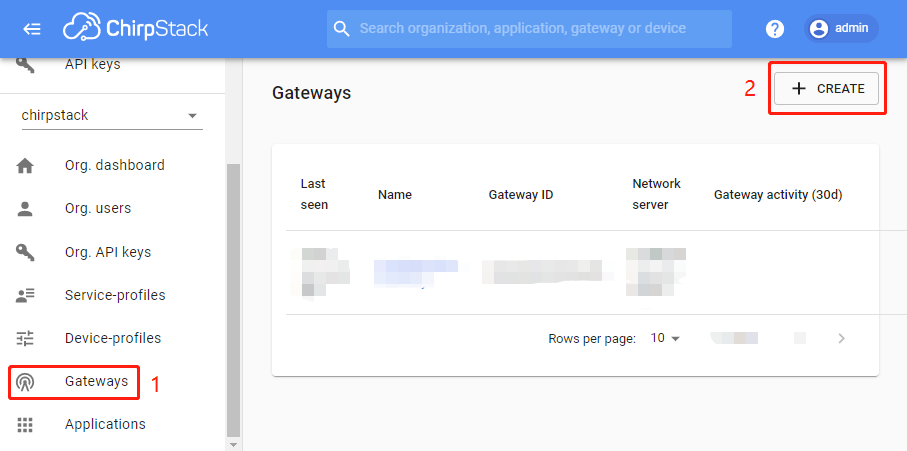The width and height of the screenshot is (907, 451).
Task: Go to API keys menu item
Action: point(93,64)
